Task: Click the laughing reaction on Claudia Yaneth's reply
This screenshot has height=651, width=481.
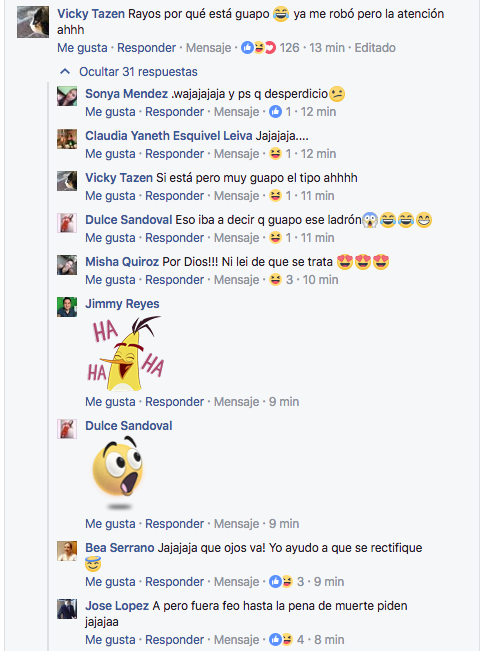Action: point(275,154)
